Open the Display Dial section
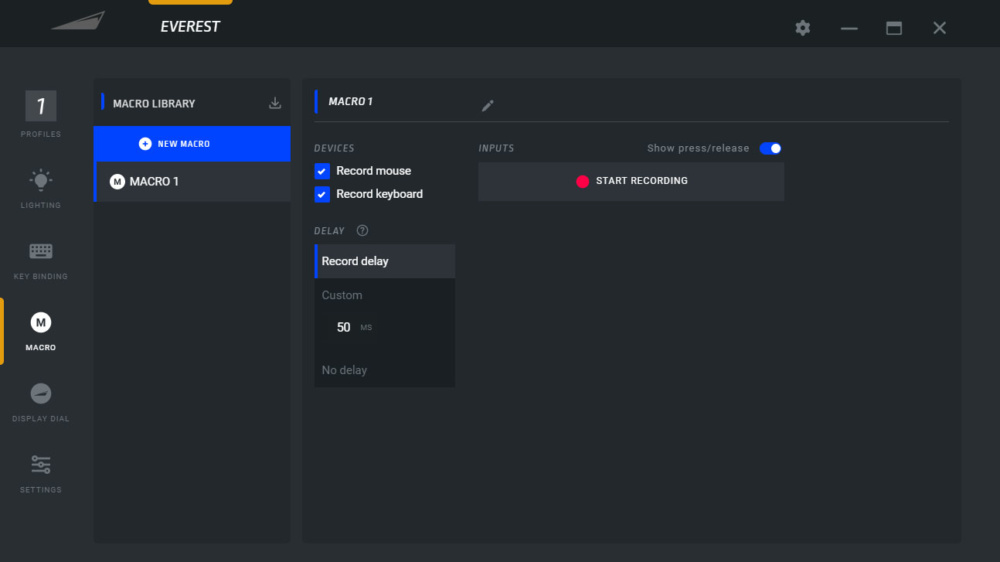 pos(41,403)
